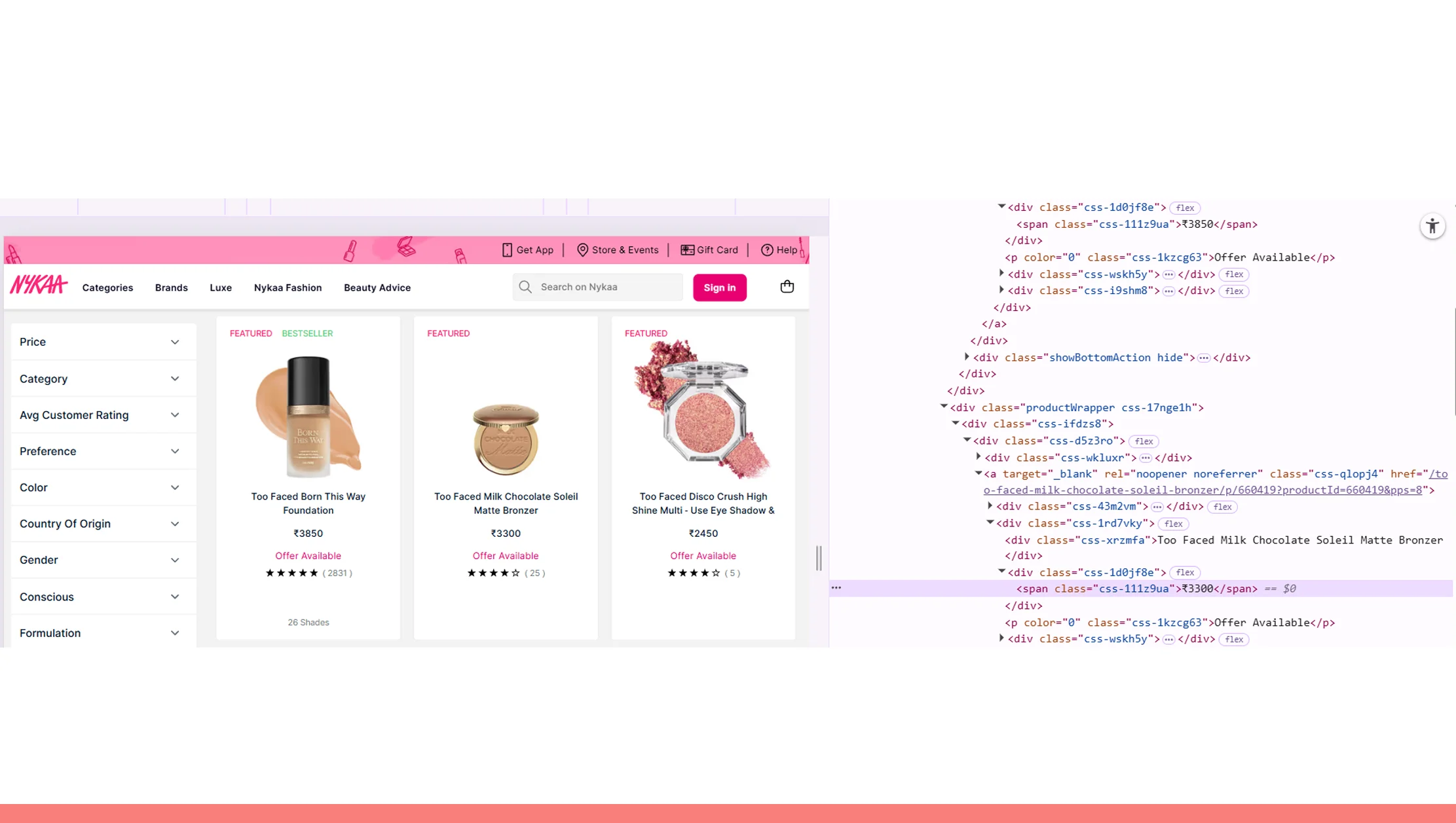Click inside the Search on Nykaa field

(596, 286)
